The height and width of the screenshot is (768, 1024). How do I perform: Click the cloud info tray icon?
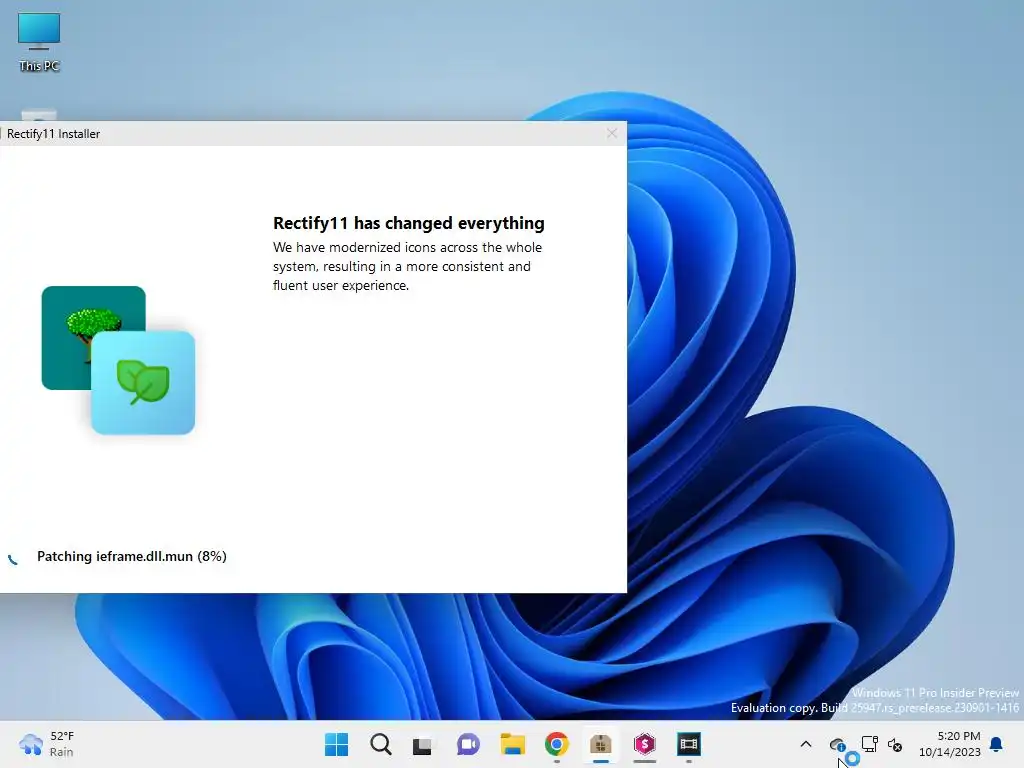838,744
